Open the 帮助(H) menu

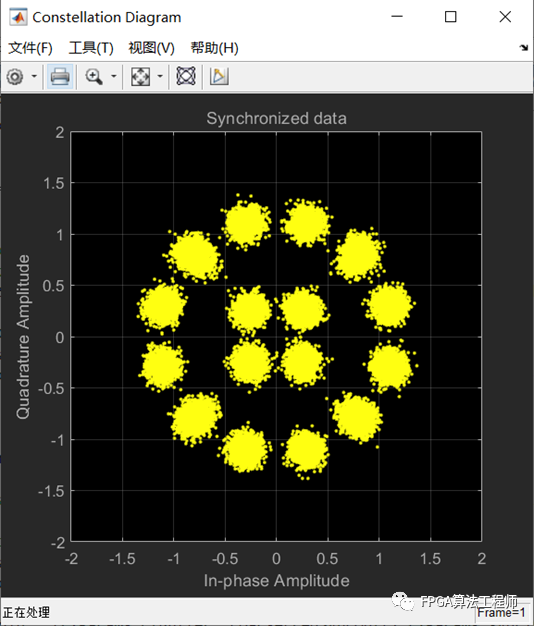[214, 48]
